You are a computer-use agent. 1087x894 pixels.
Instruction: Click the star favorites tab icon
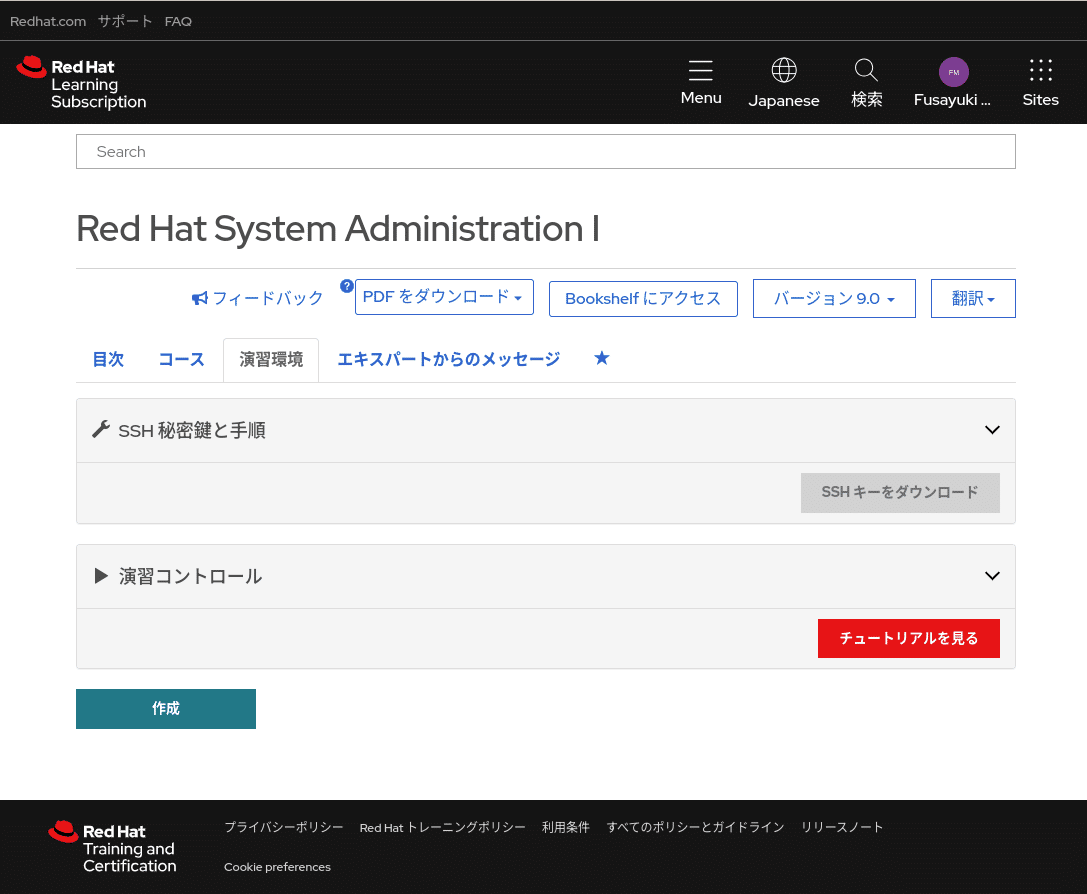(602, 358)
